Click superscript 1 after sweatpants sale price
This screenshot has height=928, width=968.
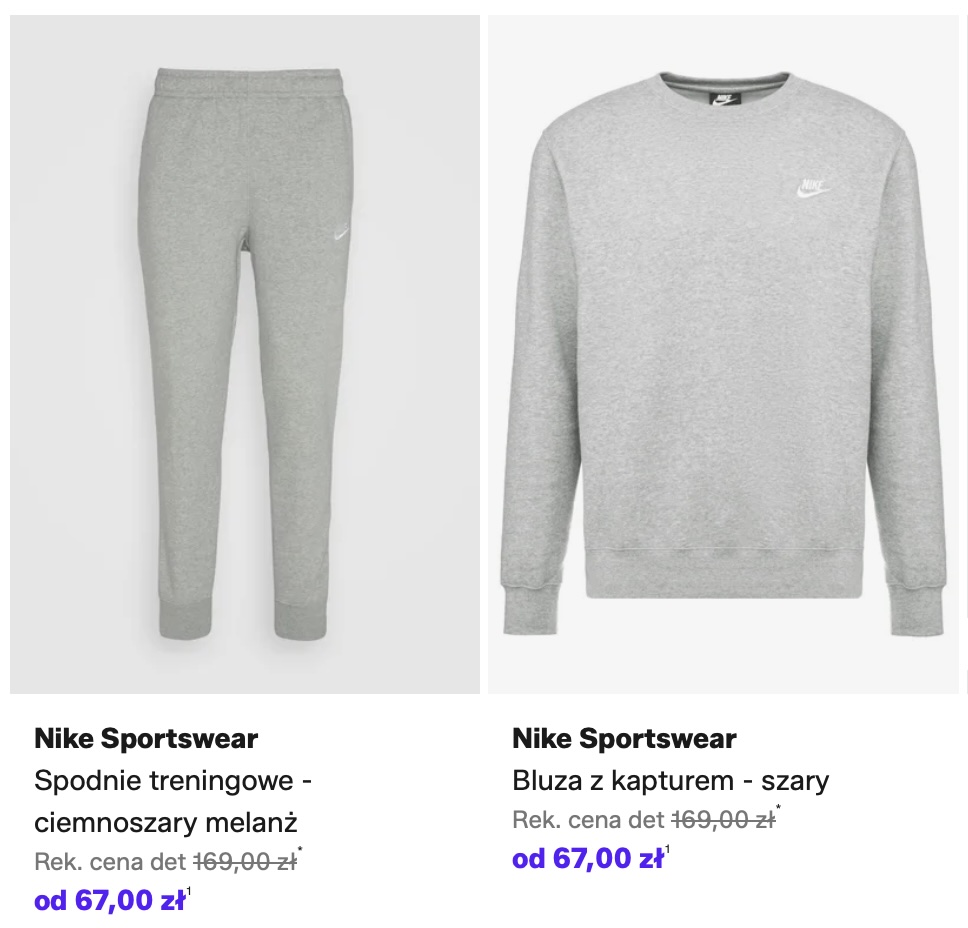pyautogui.click(x=190, y=891)
